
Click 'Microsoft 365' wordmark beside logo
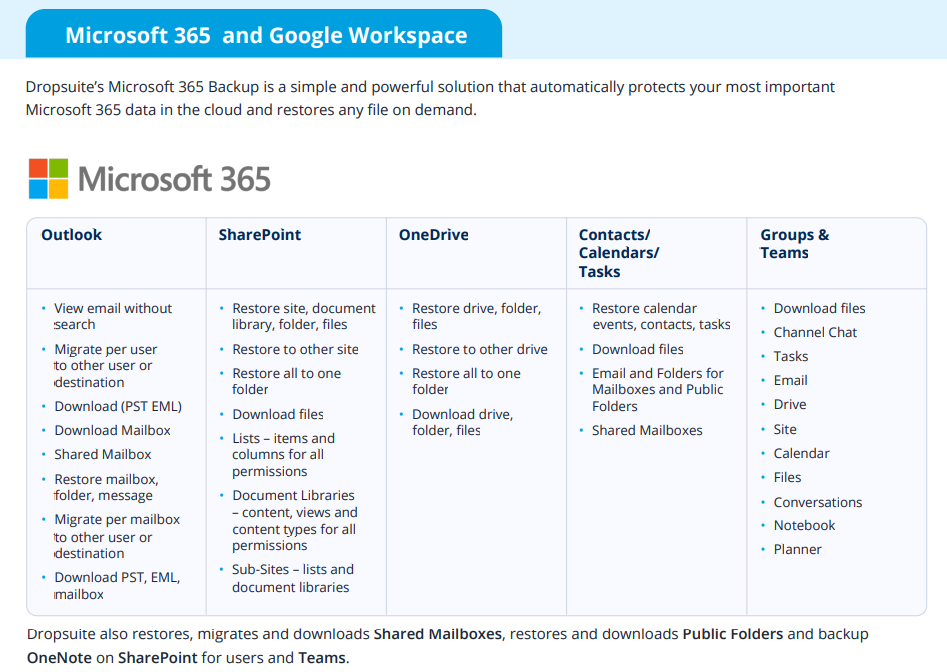point(174,179)
